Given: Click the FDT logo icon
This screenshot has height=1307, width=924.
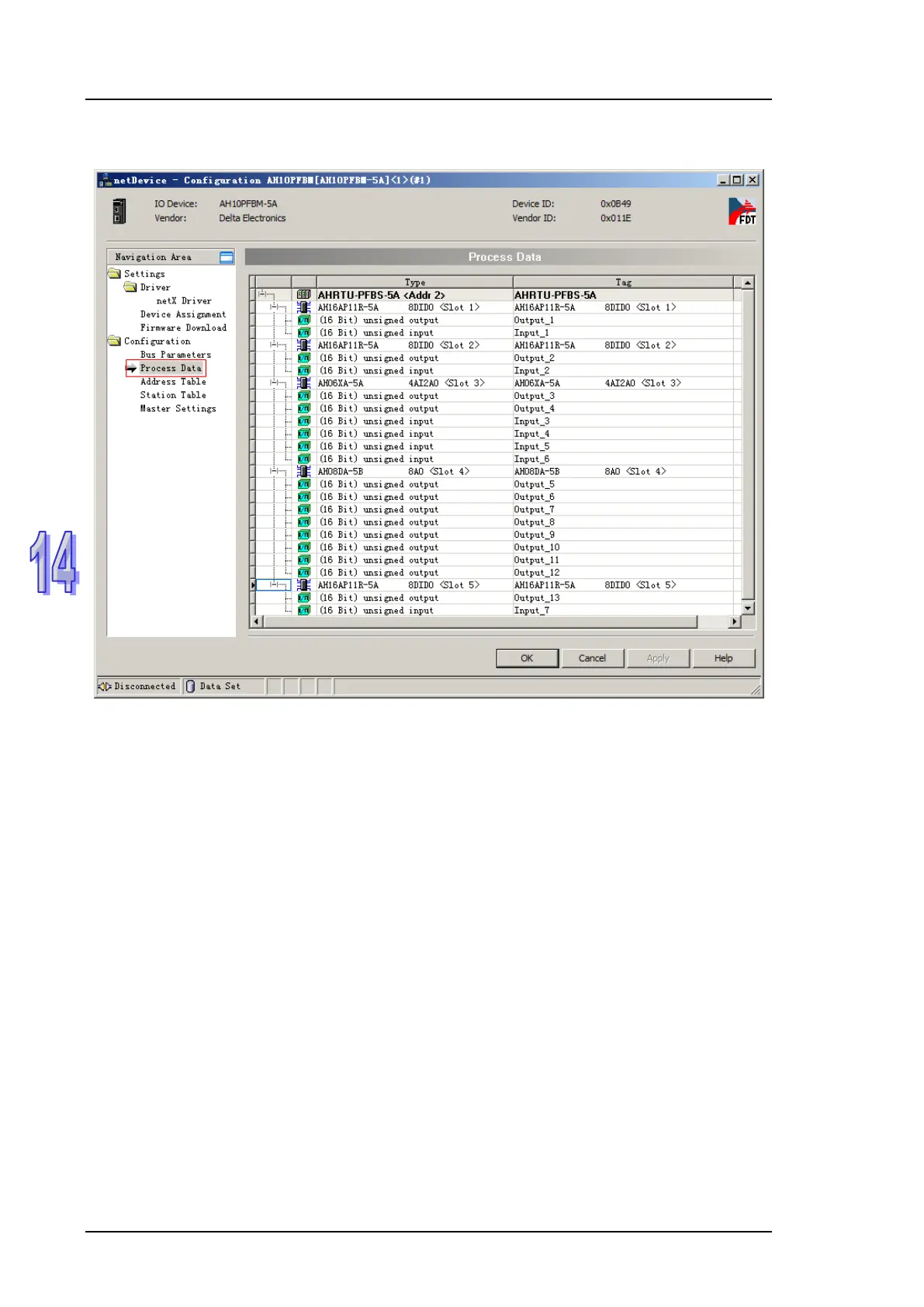Looking at the screenshot, I should [742, 211].
